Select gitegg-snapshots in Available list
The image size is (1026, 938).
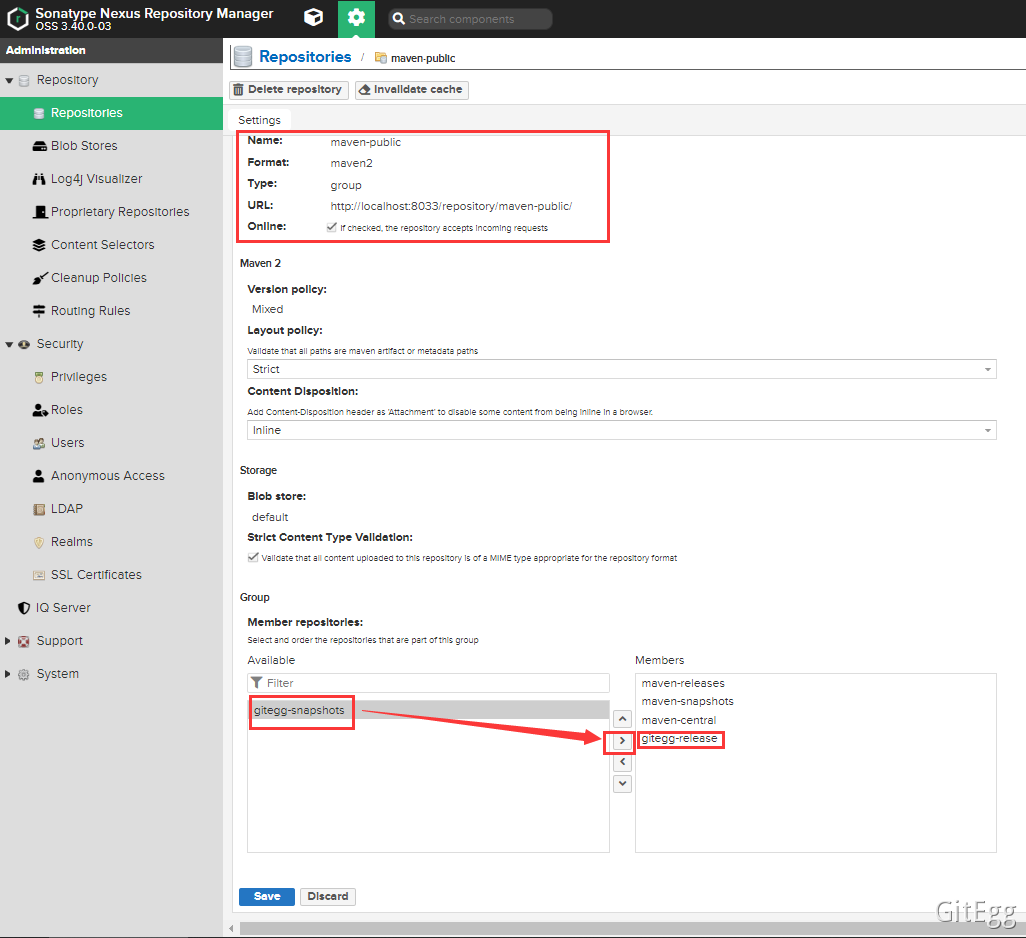tap(429, 710)
